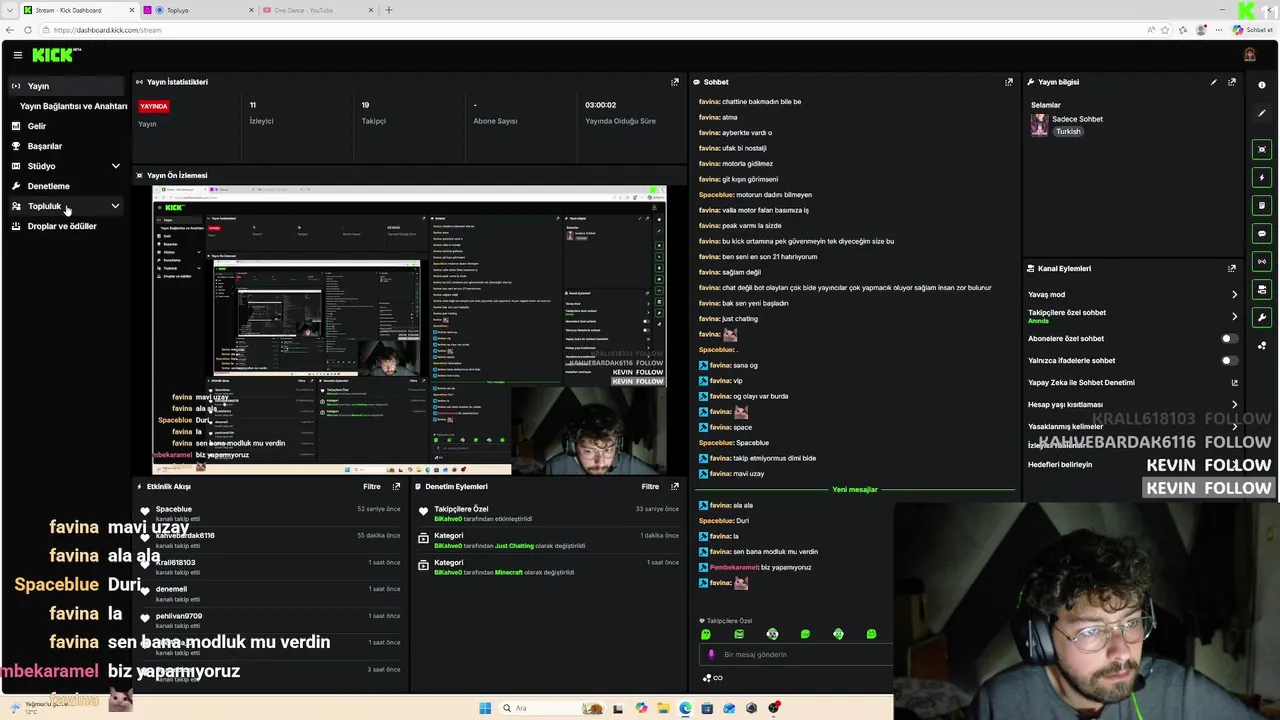
Task: Open Filtre in Etkinlik Akışı panel
Action: [x=371, y=486]
